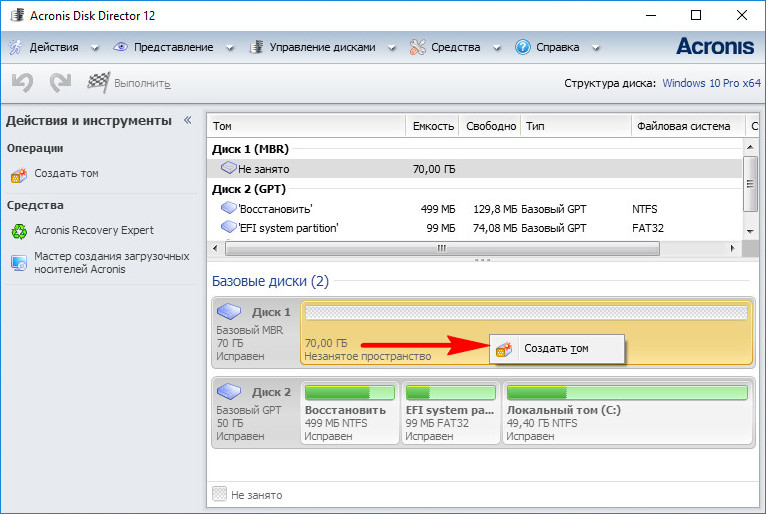Click the Create volume icon in Operations
Image resolution: width=766 pixels, height=514 pixels.
coord(19,174)
